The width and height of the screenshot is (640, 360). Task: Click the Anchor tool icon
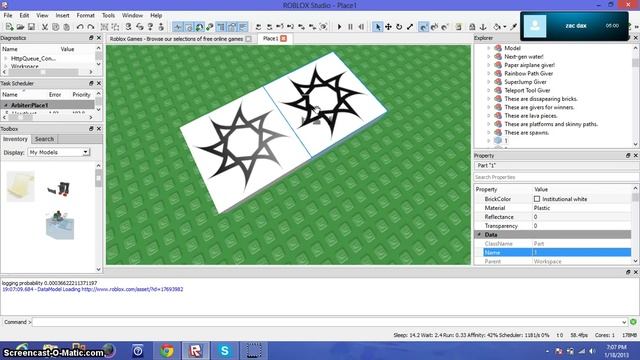(483, 27)
